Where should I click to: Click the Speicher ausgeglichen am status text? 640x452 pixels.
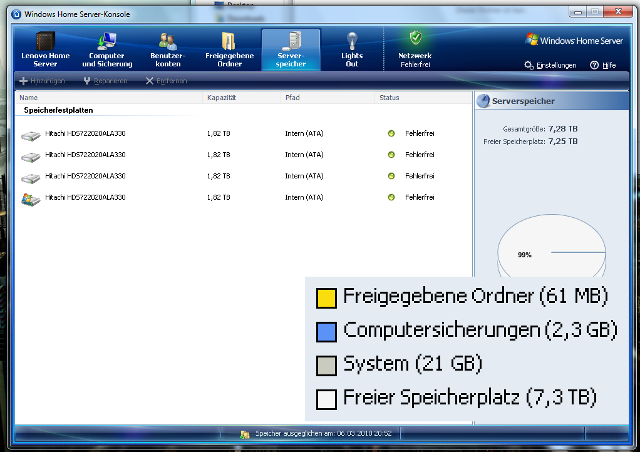pos(323,434)
